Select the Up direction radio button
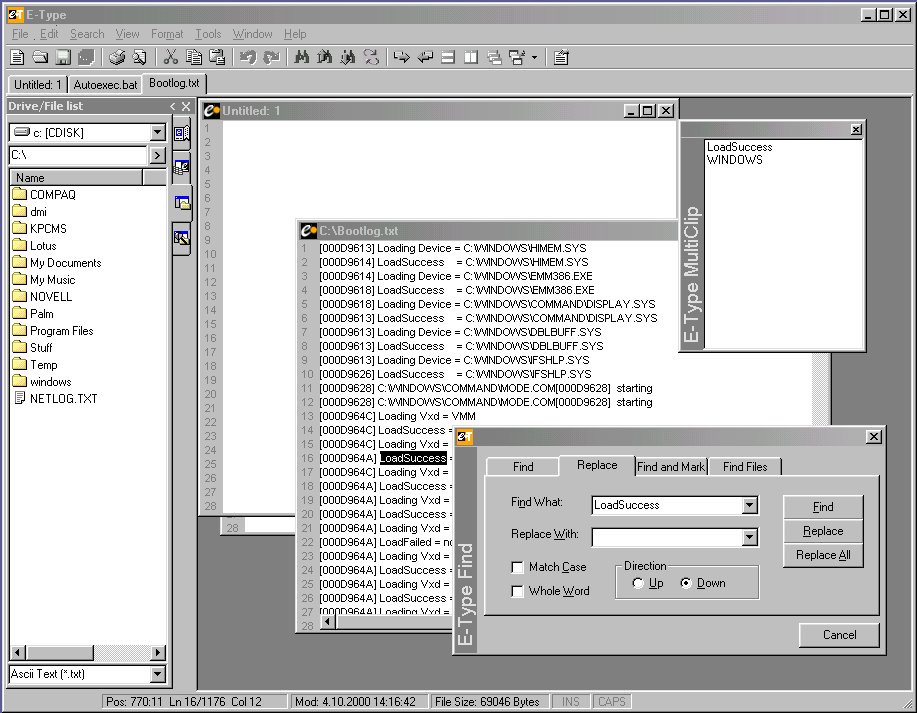917x713 pixels. tap(638, 584)
